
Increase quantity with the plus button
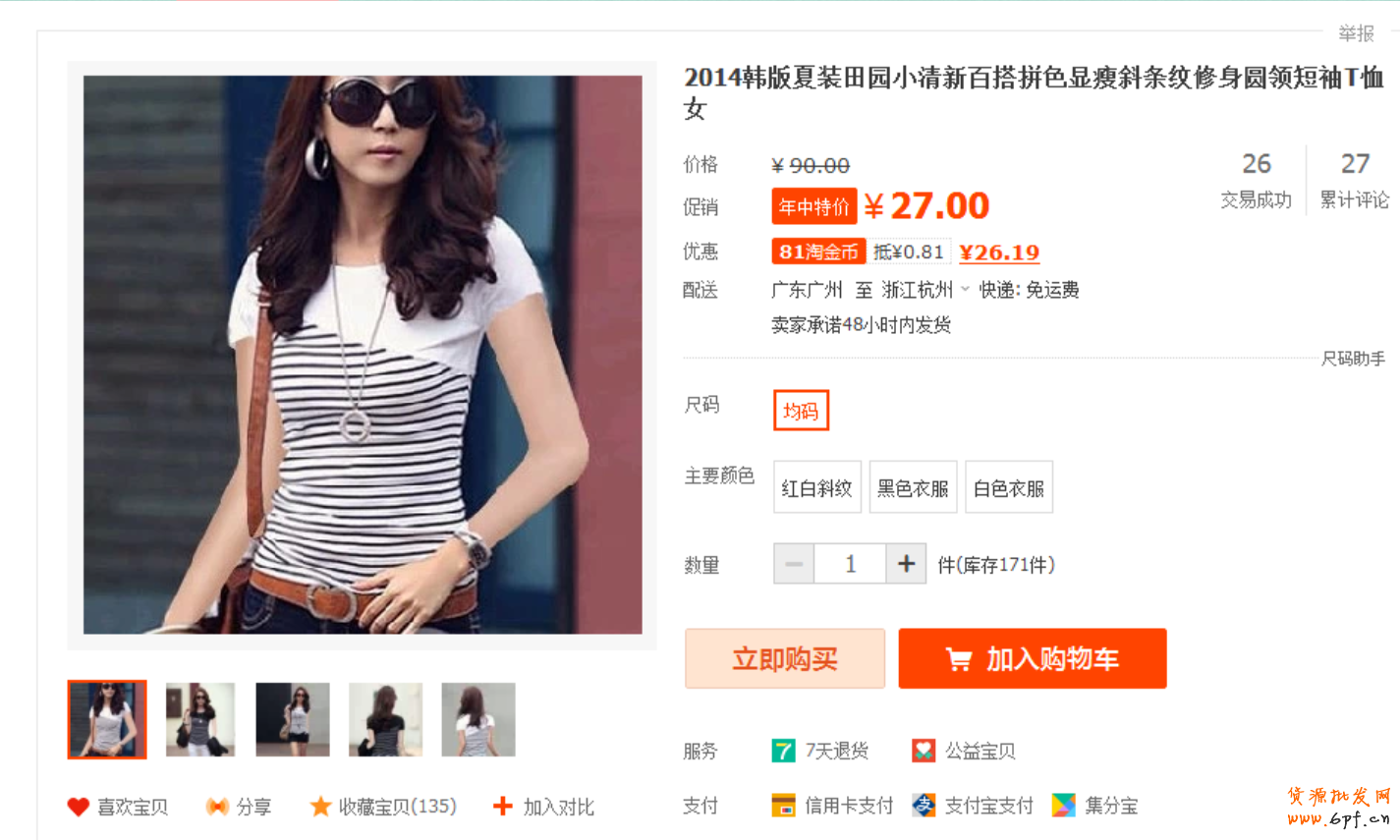point(906,564)
